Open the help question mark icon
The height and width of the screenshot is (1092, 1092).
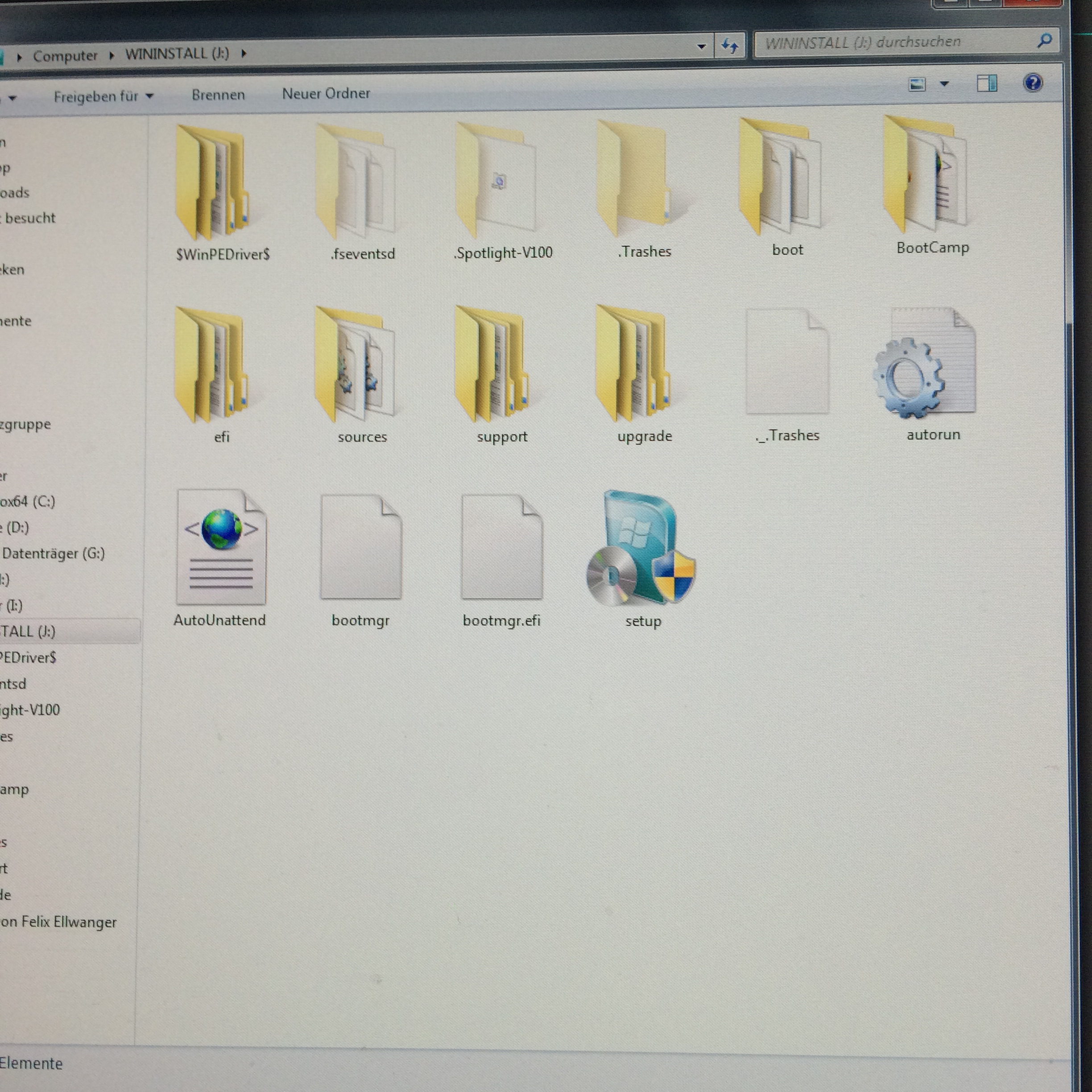[x=1033, y=83]
